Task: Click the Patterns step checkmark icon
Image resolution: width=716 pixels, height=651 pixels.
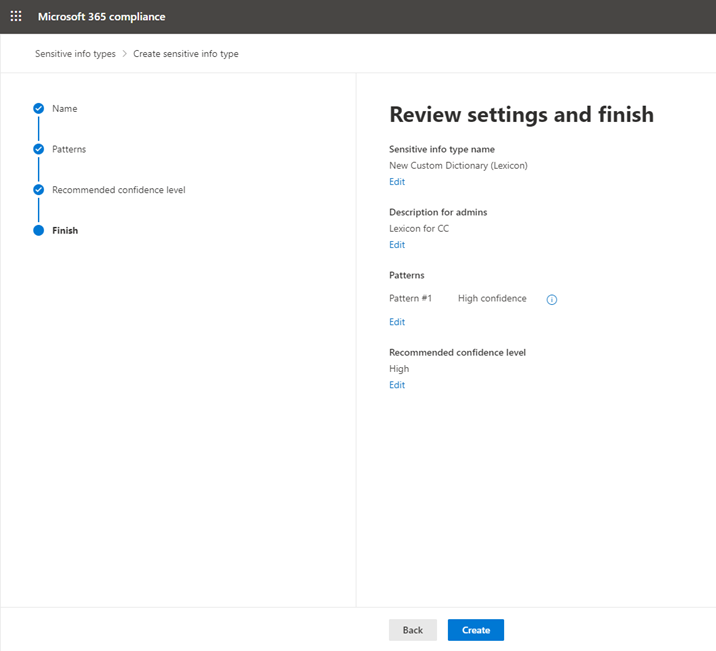Action: click(x=39, y=149)
